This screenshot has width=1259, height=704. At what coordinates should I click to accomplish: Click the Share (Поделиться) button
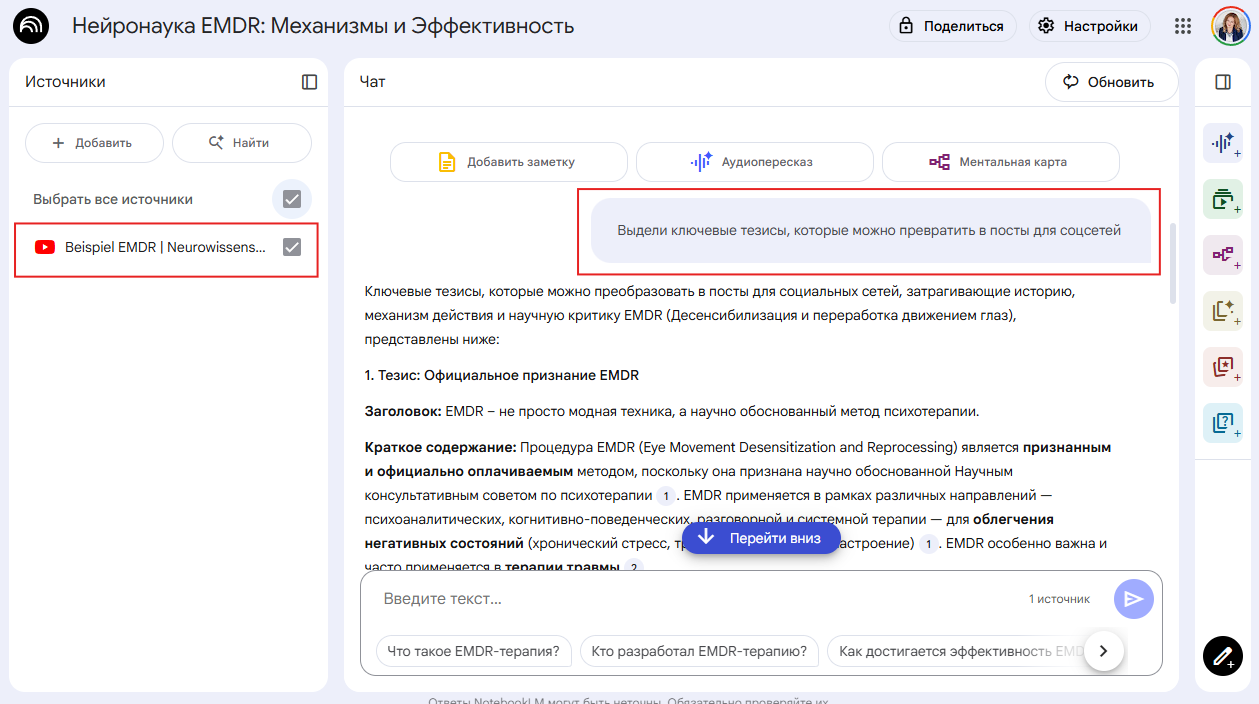click(952, 26)
